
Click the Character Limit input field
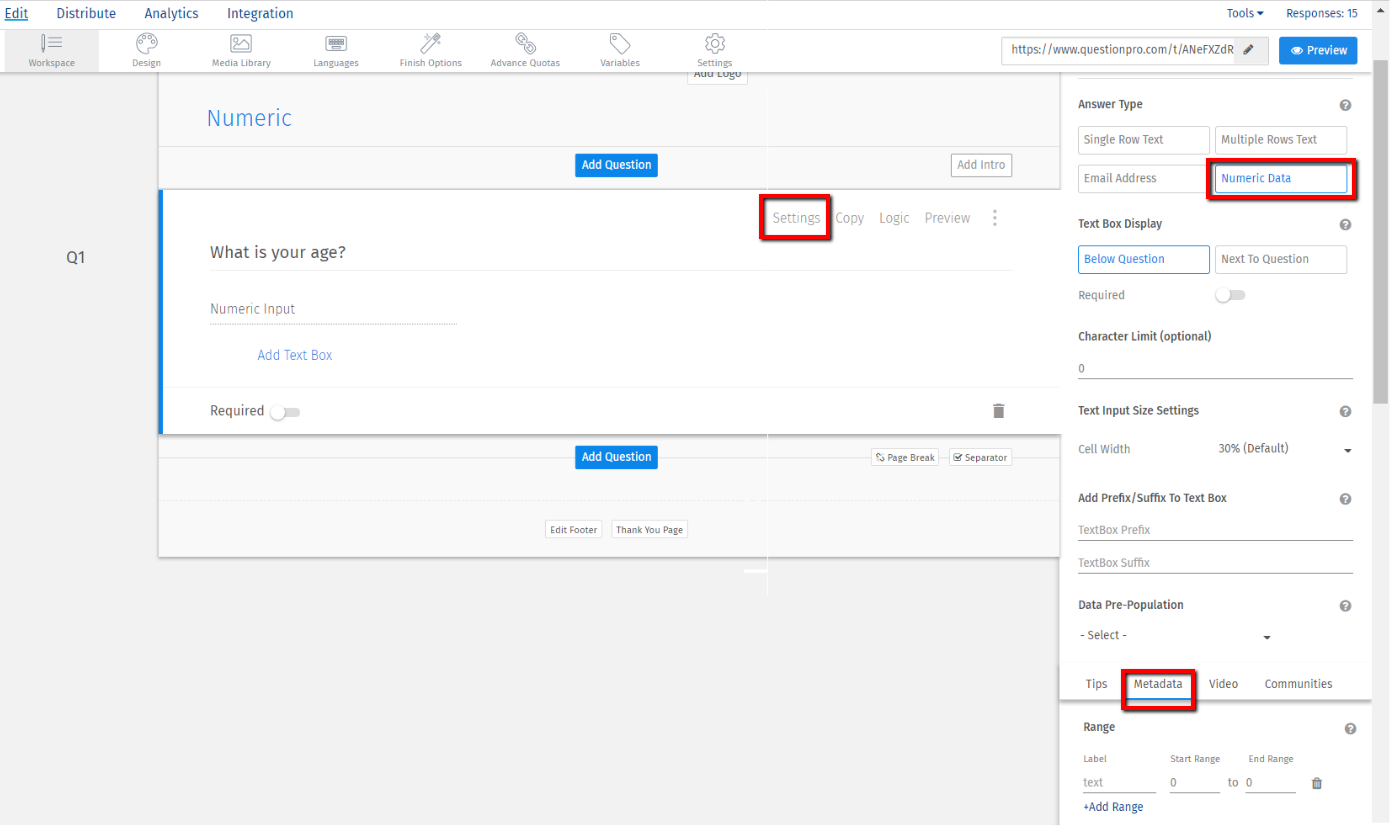pos(1215,367)
